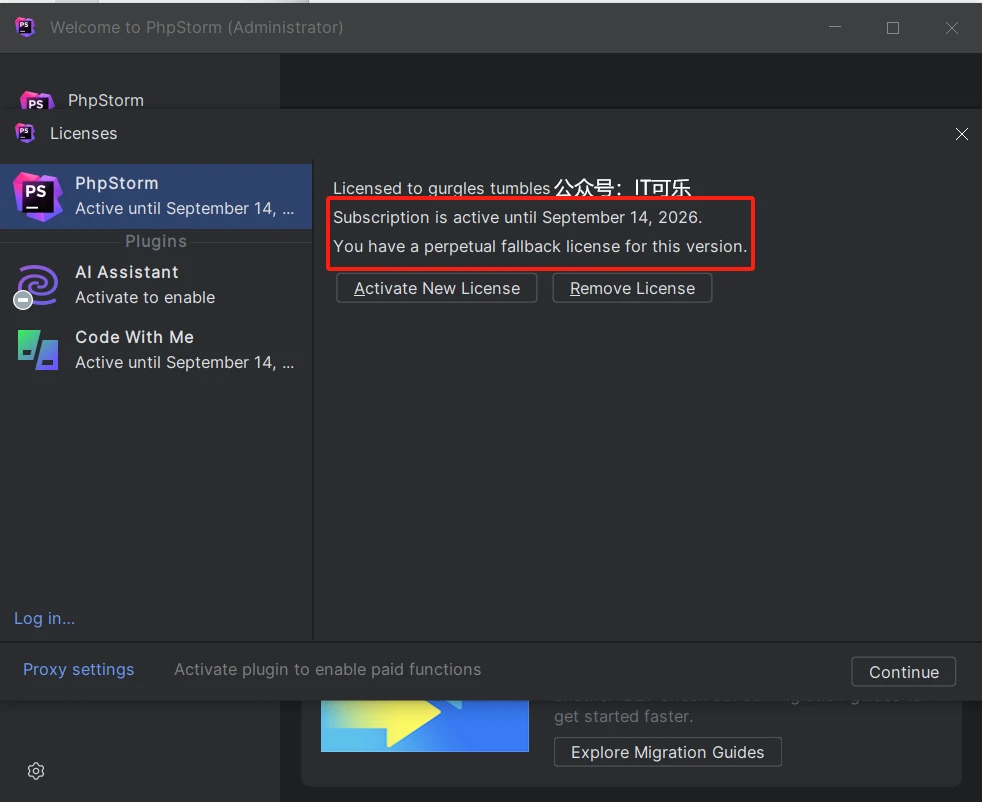This screenshot has width=982, height=802.
Task: Close the Welcome to PhpStorm window
Action: point(952,28)
